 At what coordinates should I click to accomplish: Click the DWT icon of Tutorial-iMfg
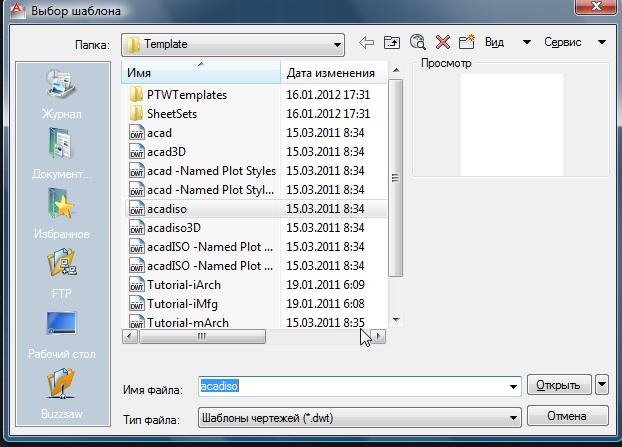137,304
